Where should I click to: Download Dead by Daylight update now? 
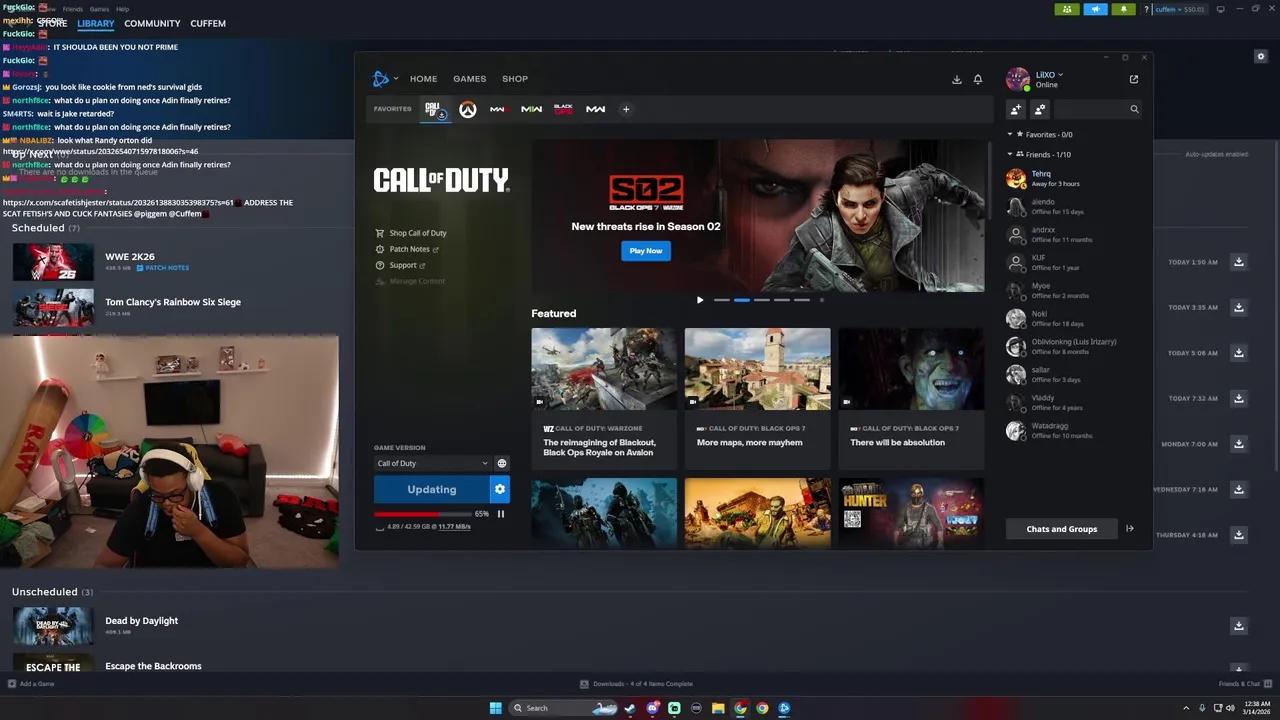[x=1239, y=626]
